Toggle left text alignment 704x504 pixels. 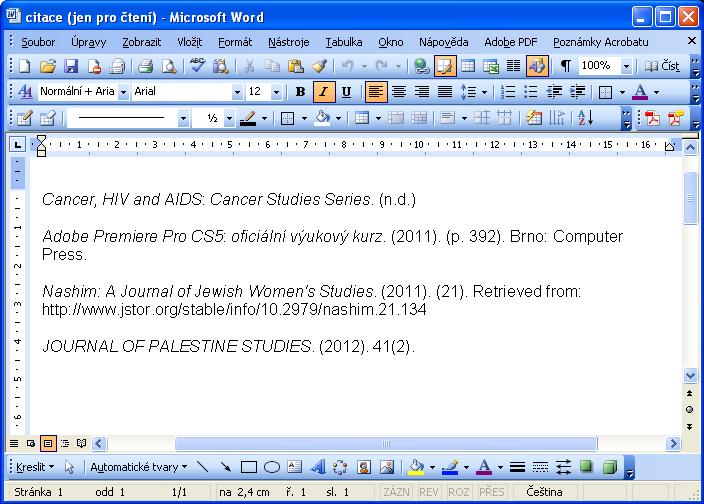pyautogui.click(x=376, y=92)
